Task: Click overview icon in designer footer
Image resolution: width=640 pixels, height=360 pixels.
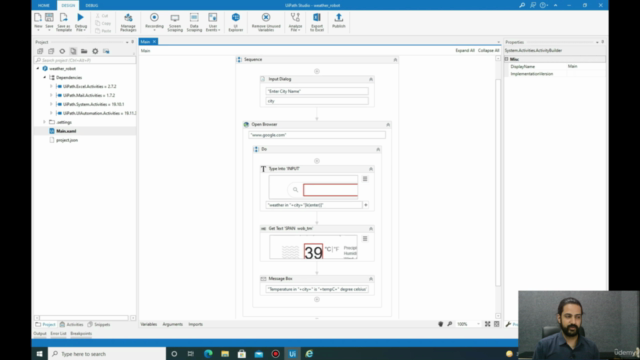Action: coord(496,324)
